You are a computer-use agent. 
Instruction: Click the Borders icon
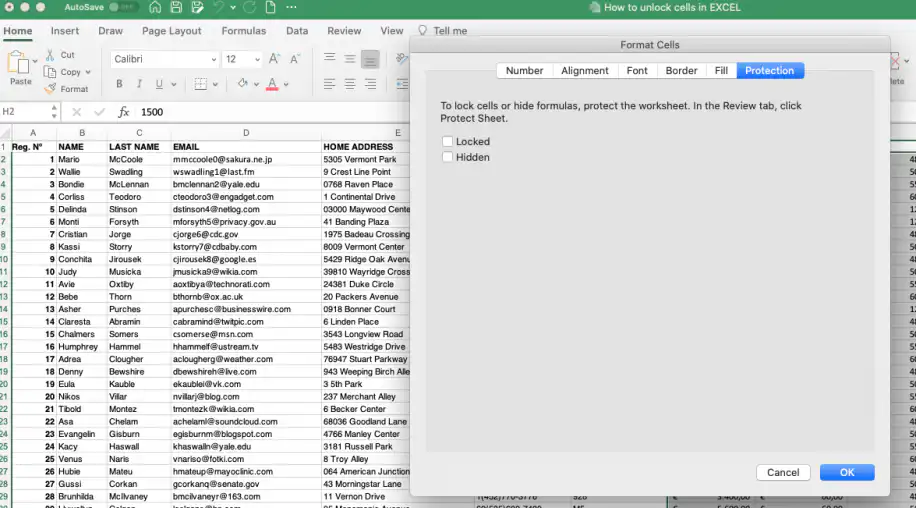[x=200, y=84]
